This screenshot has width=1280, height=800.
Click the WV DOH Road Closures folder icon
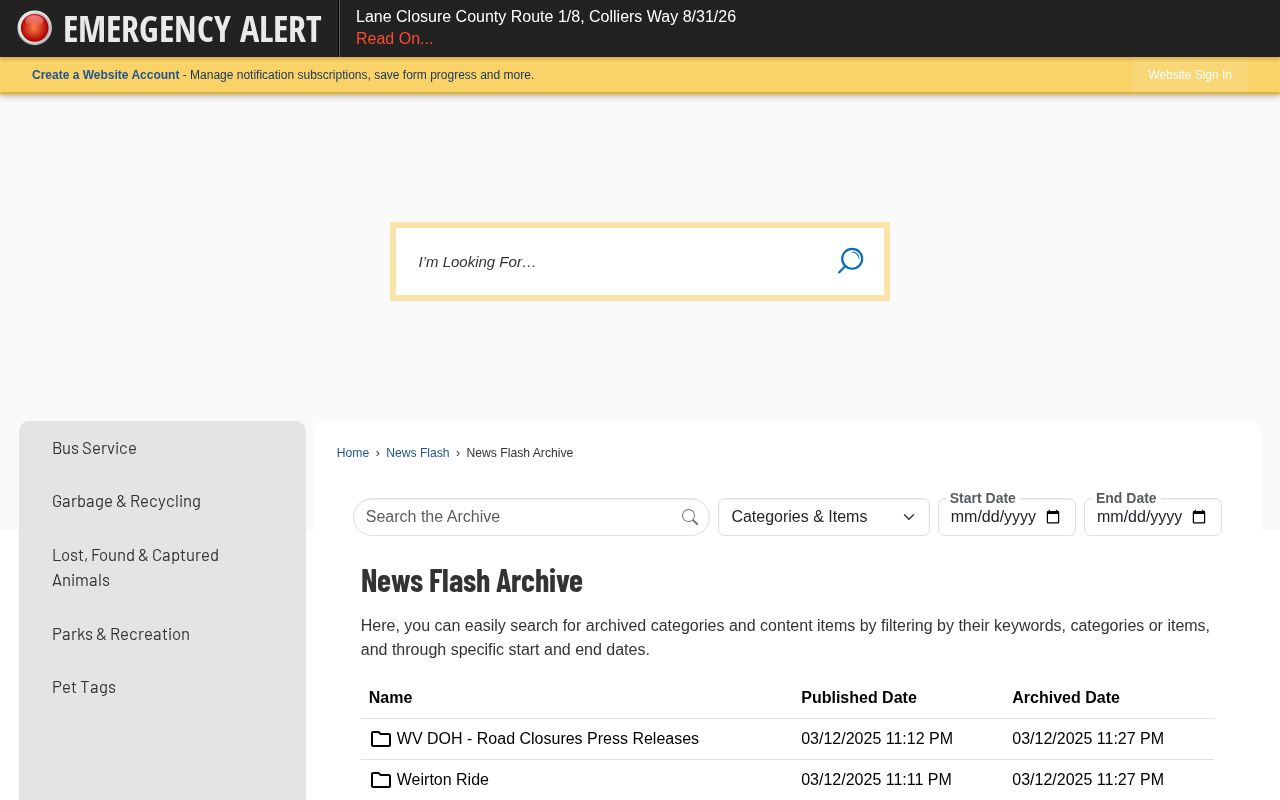click(x=380, y=739)
